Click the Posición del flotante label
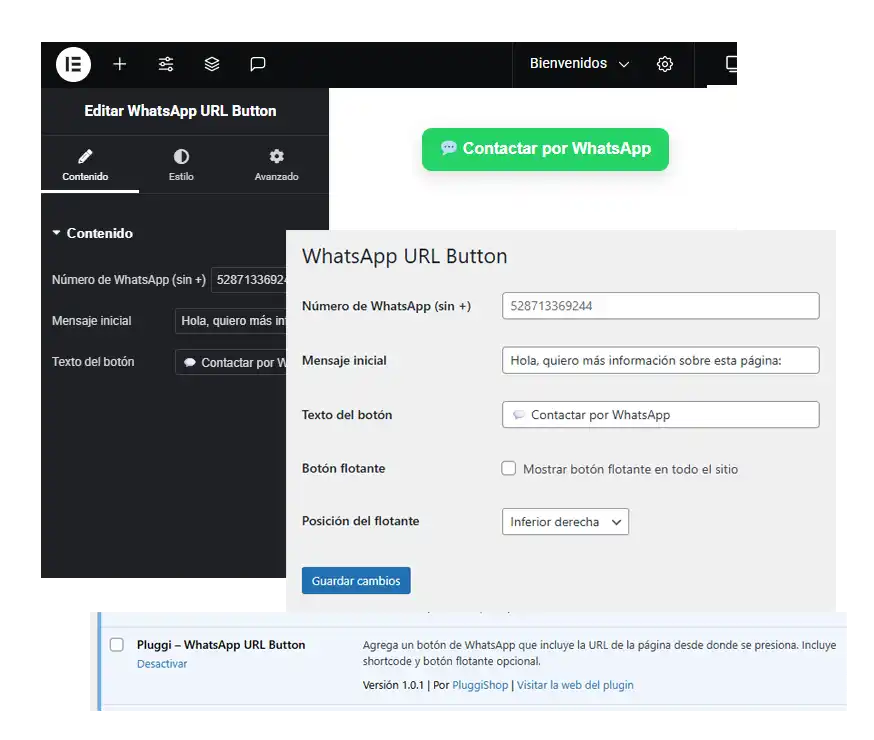874x740 pixels. [361, 521]
